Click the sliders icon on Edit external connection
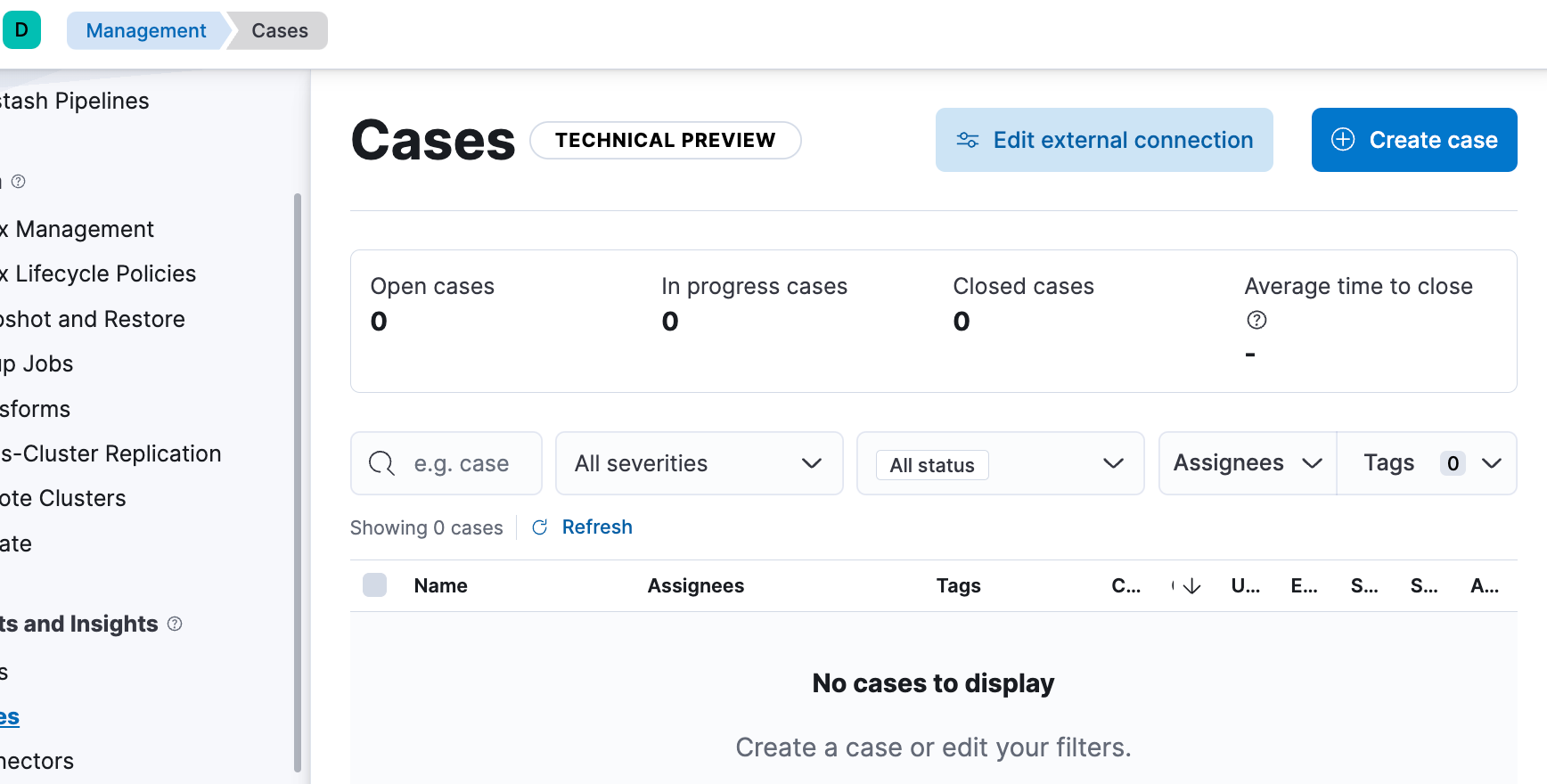1547x784 pixels. (967, 140)
